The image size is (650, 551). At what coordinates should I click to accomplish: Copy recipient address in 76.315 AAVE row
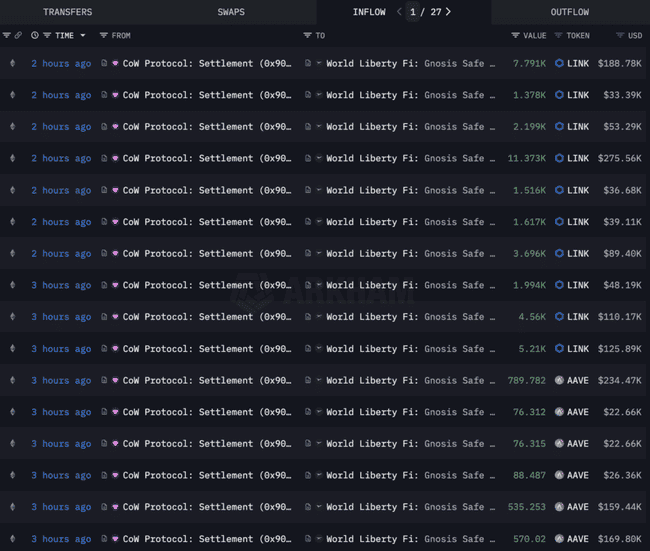[308, 443]
